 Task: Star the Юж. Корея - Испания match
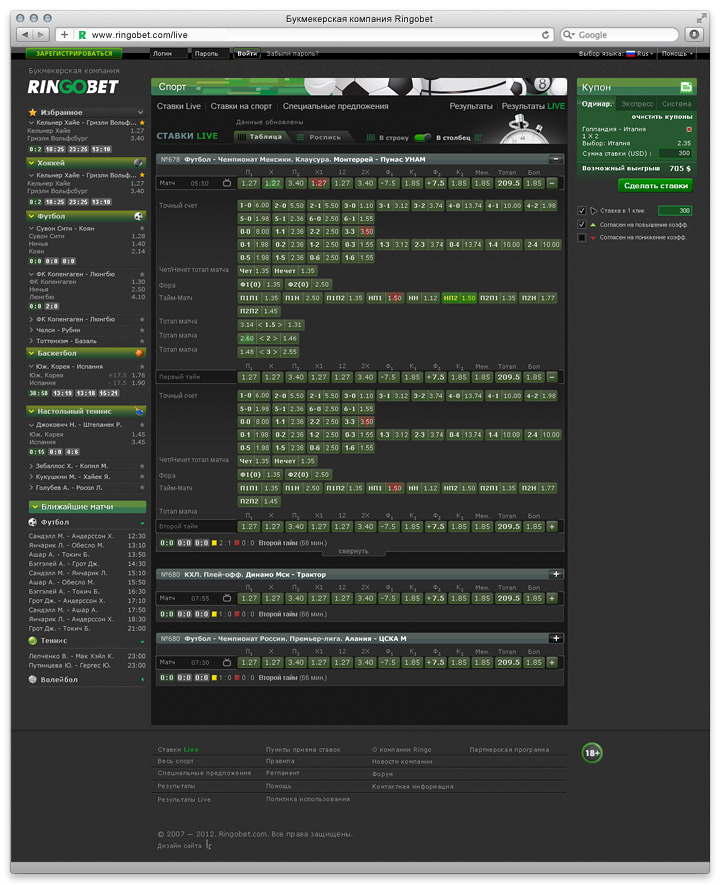pyautogui.click(x=142, y=366)
